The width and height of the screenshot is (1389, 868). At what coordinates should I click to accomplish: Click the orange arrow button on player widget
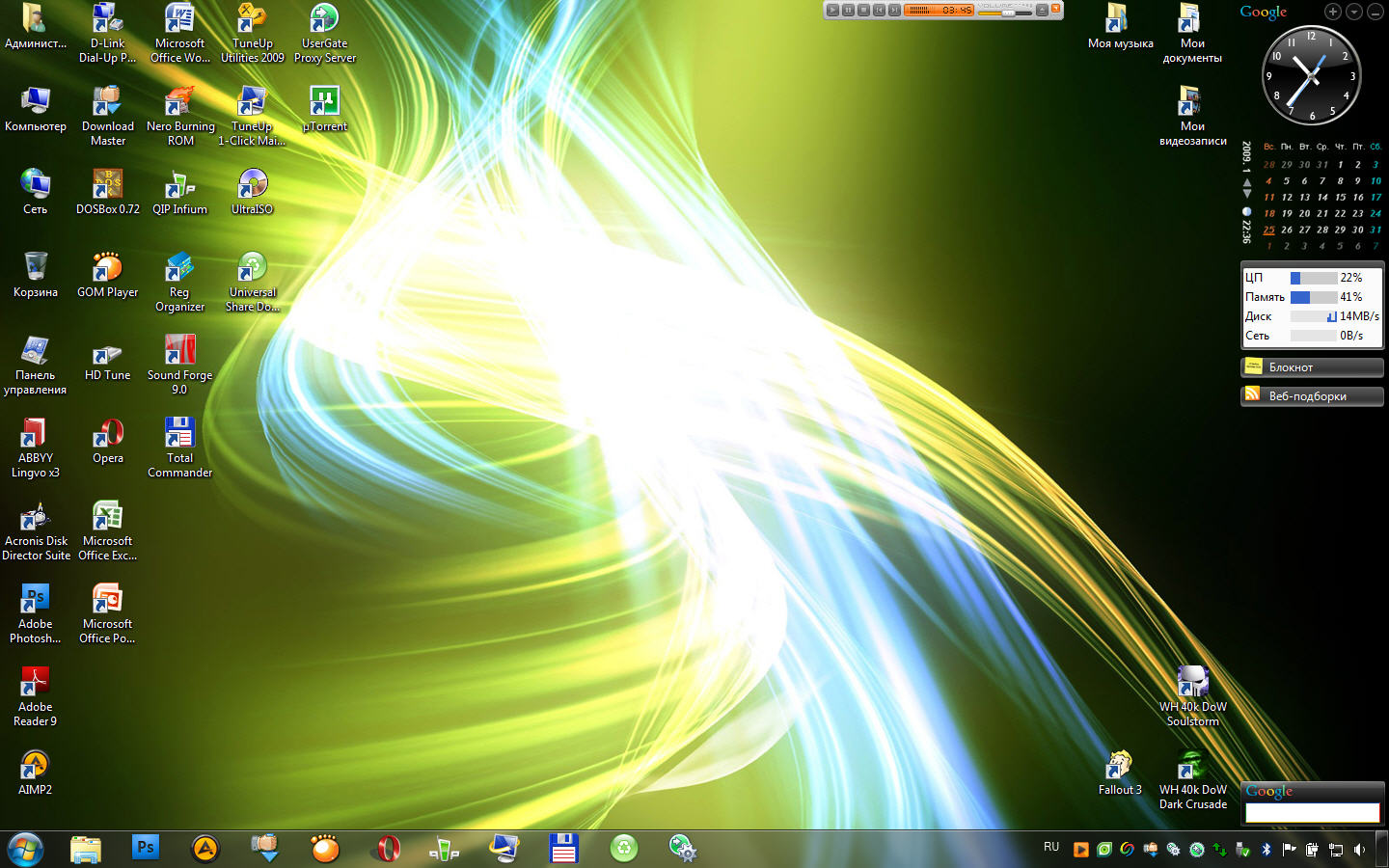point(1056,9)
